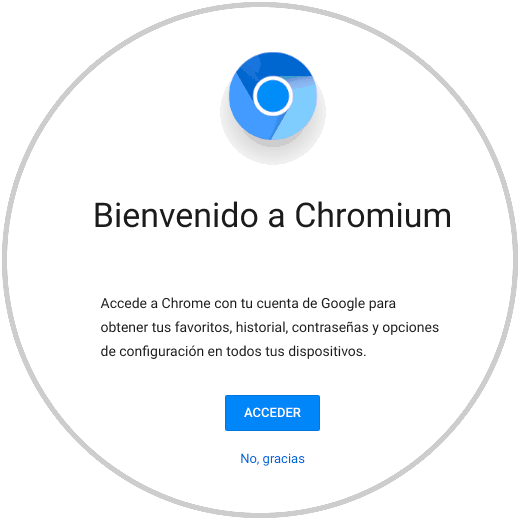Click the word Chrome in the description
The image size is (520, 520).
[x=186, y=304]
